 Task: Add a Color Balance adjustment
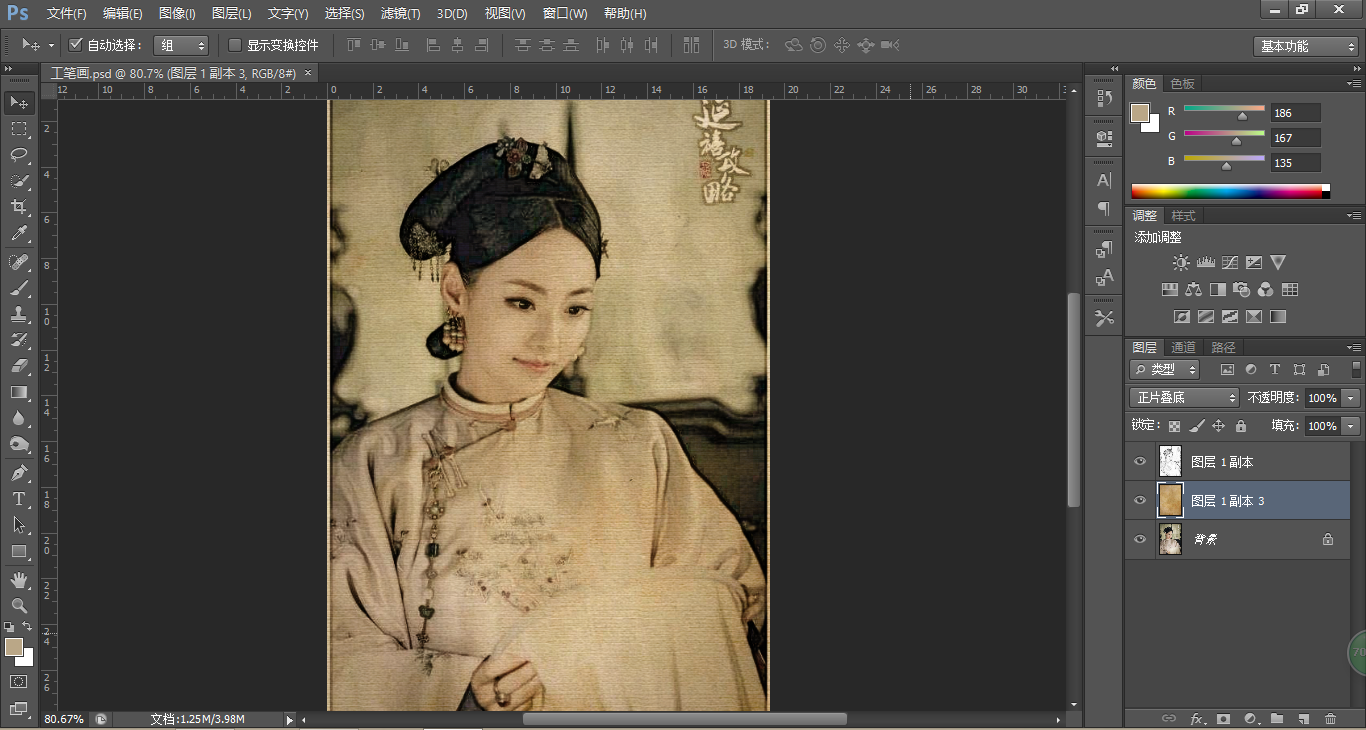pos(1193,290)
